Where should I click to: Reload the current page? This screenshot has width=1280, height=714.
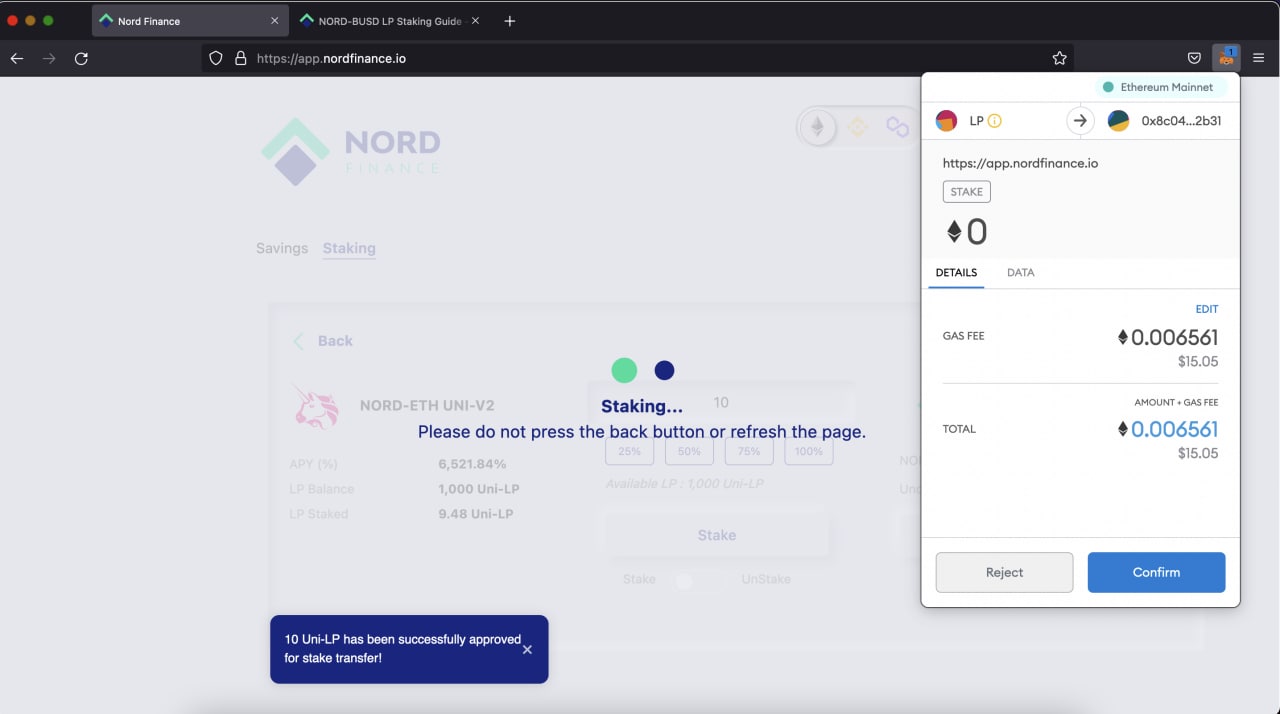82,58
